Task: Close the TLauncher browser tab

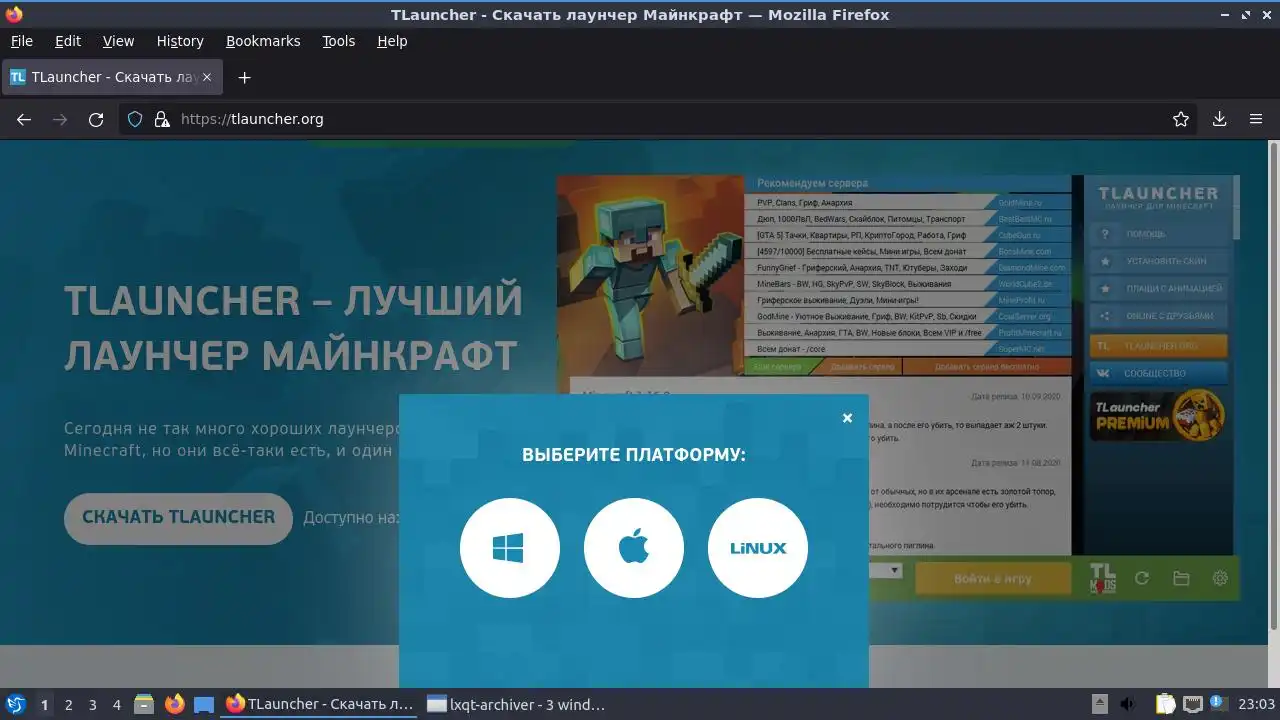Action: 207,77
